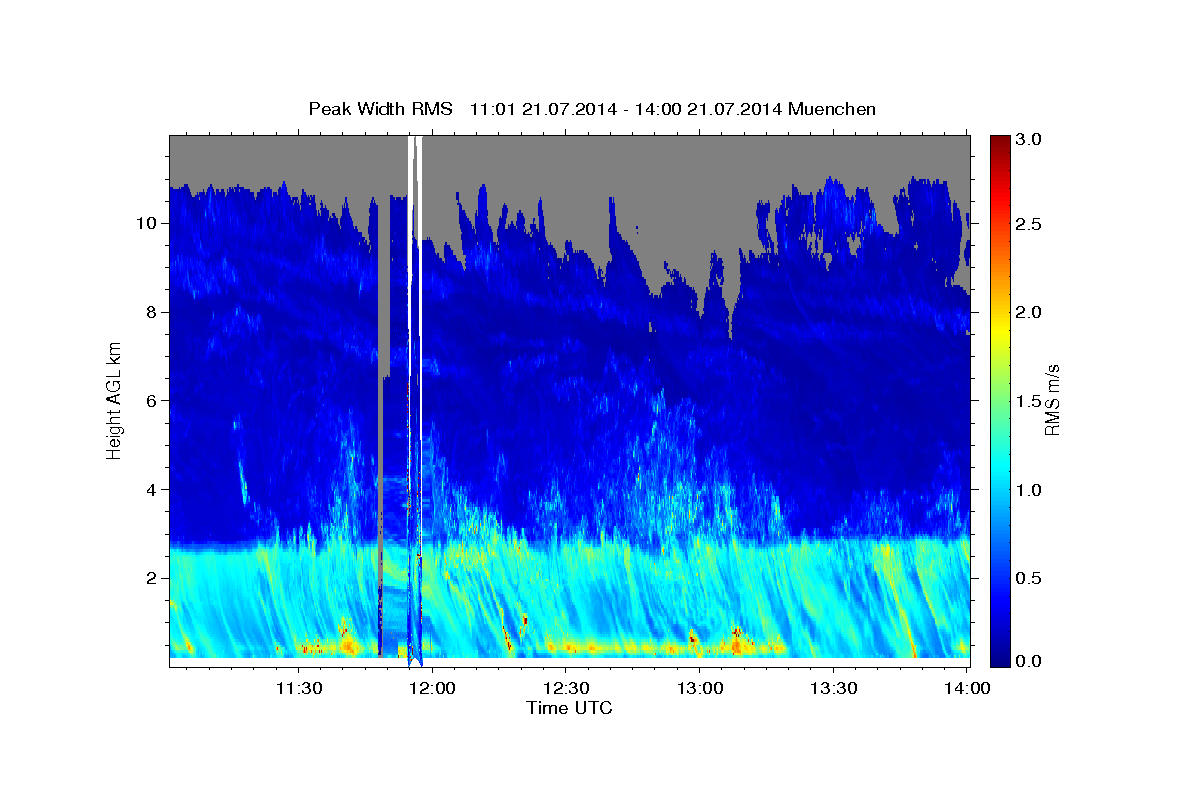
Task: Click the 'Height AGL km' axis label
Action: pyautogui.click(x=114, y=400)
